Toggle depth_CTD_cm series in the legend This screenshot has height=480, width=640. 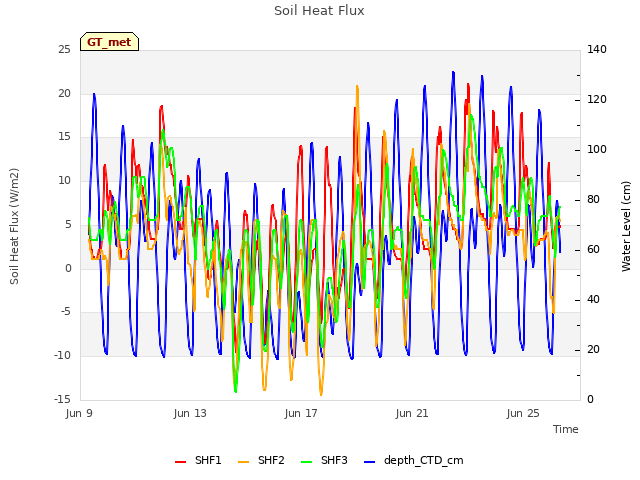click(414, 460)
